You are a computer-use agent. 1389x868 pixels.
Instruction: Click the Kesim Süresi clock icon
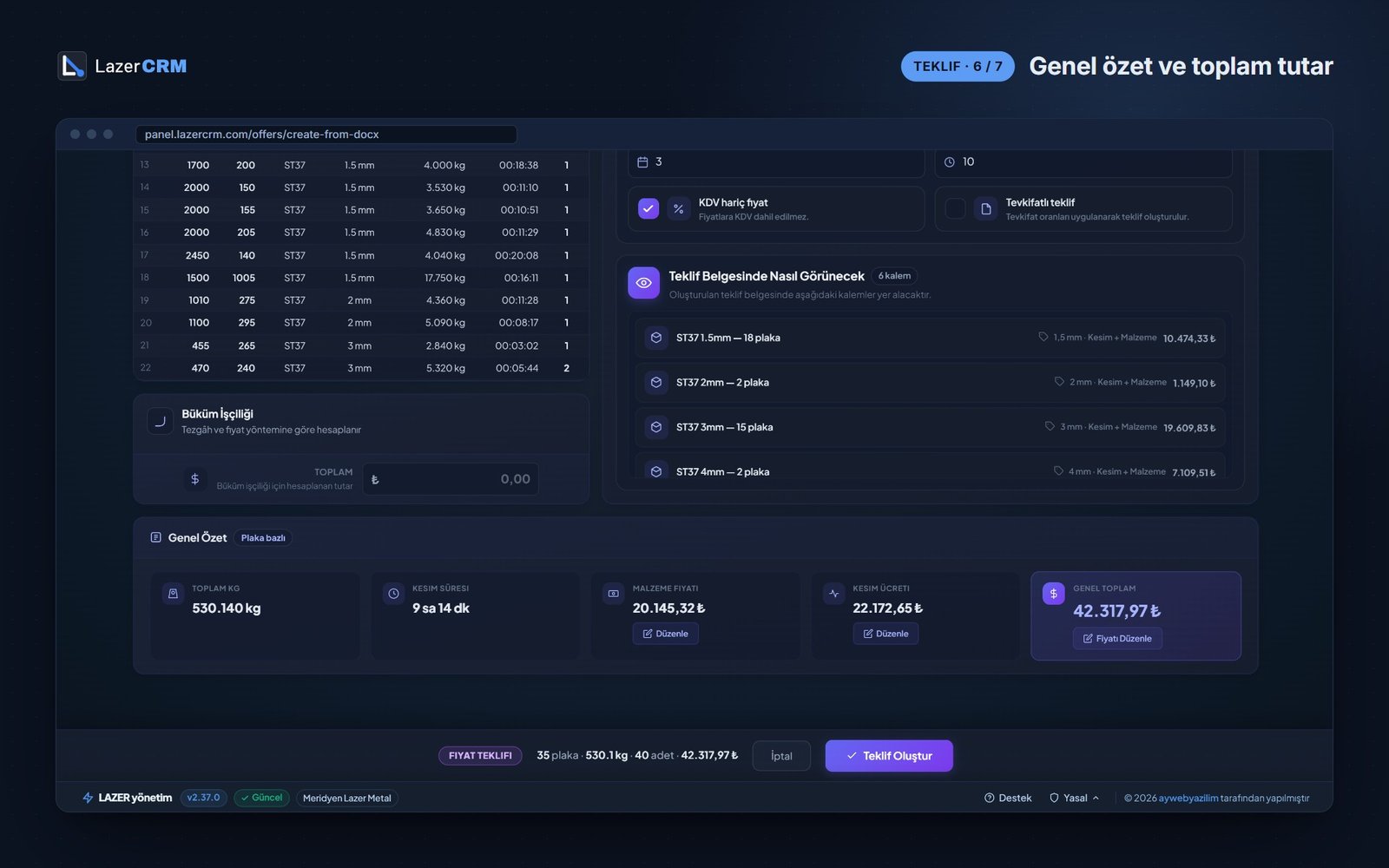click(393, 594)
